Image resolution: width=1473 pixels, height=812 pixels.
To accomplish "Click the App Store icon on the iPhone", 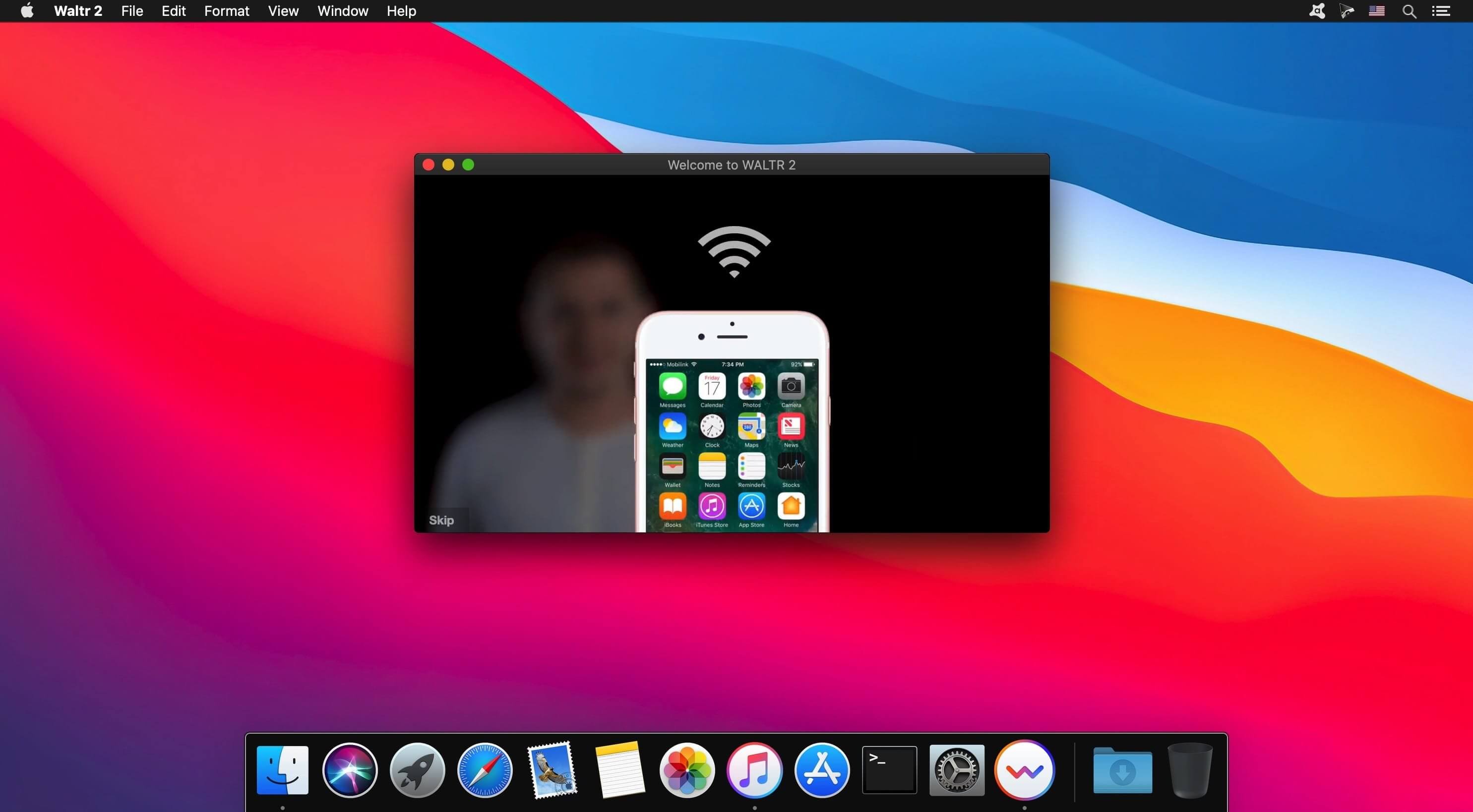I will (x=751, y=506).
